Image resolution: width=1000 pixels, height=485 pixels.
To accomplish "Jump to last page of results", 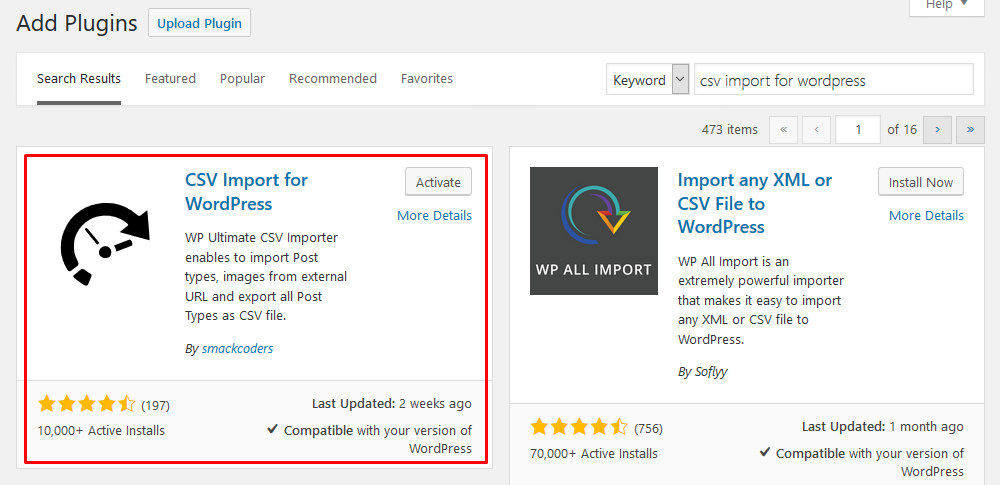I will (x=971, y=130).
